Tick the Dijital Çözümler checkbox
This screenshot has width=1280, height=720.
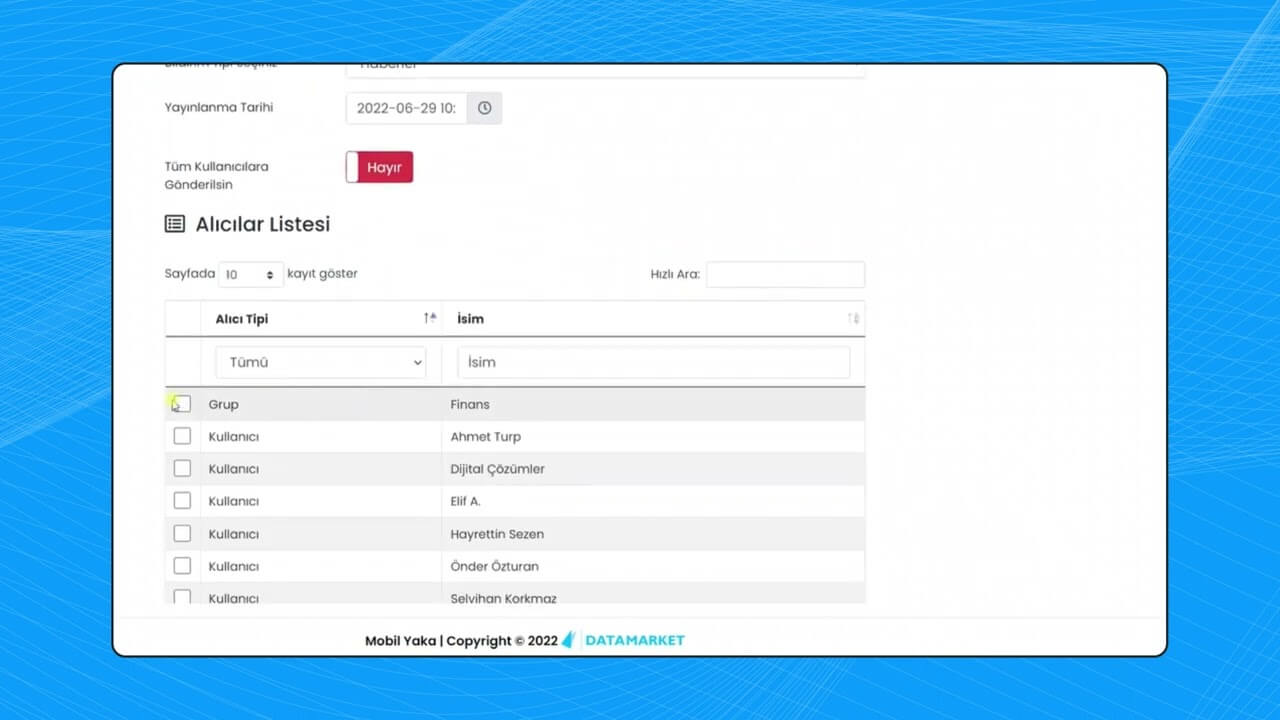(x=182, y=468)
